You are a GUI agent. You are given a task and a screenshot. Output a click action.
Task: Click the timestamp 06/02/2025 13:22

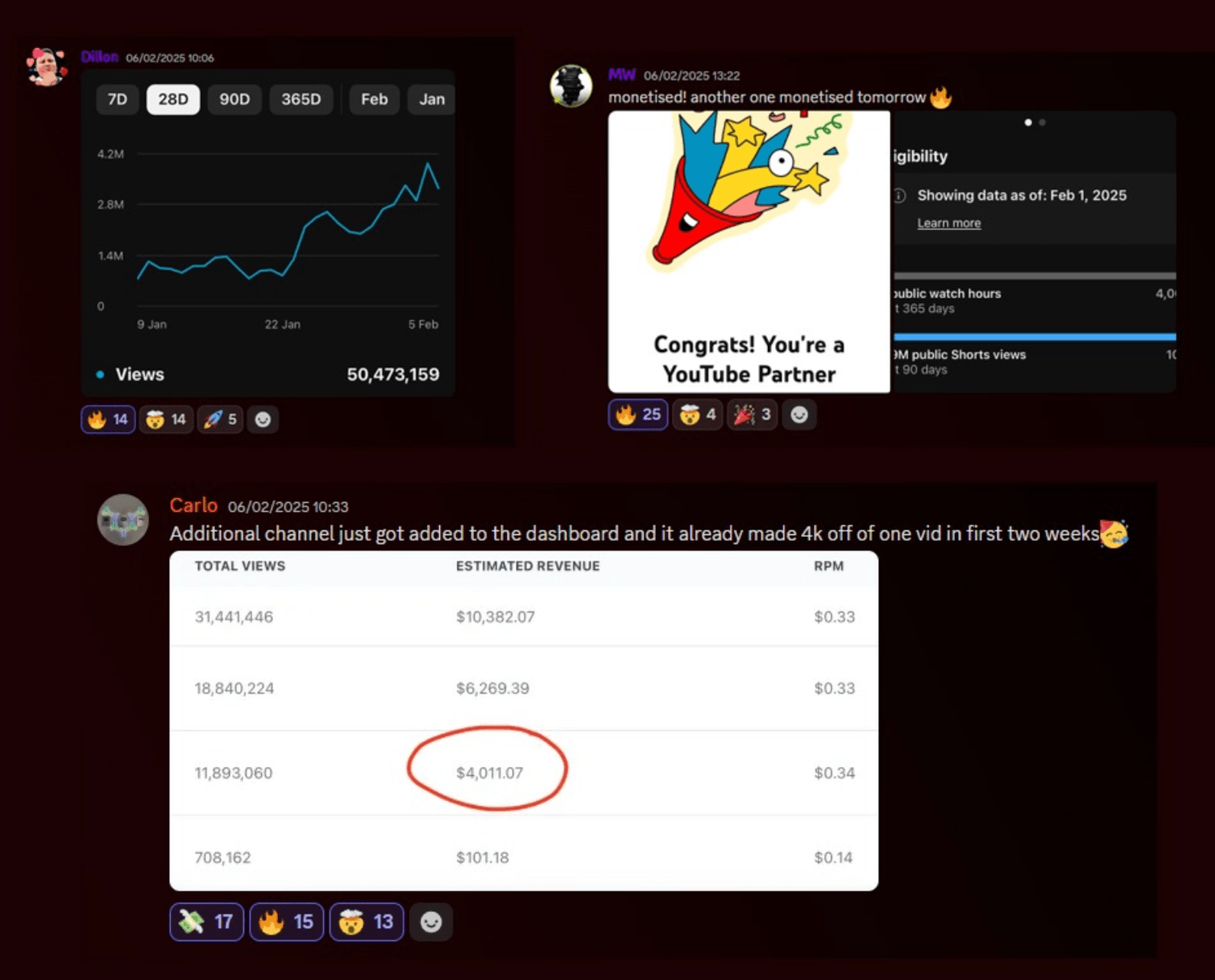692,75
